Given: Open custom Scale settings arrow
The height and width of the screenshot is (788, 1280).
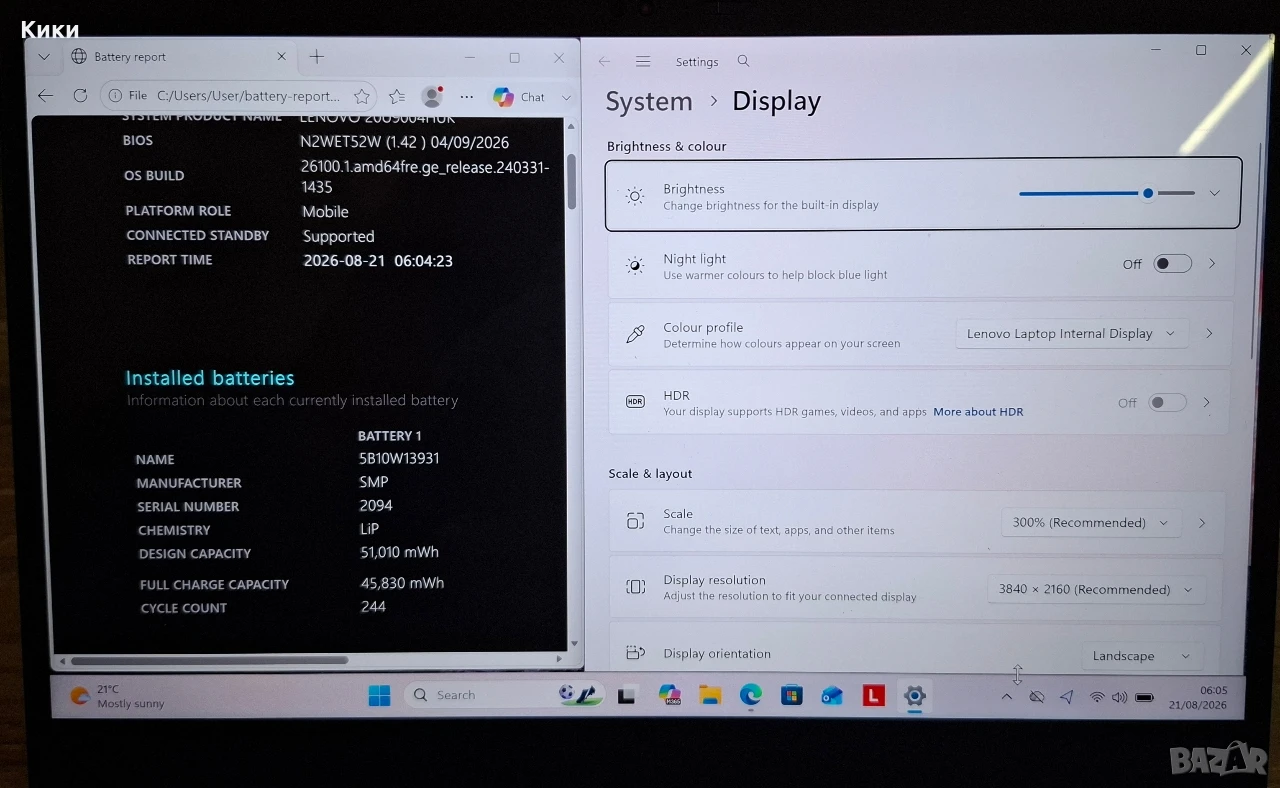Looking at the screenshot, I should [1202, 523].
